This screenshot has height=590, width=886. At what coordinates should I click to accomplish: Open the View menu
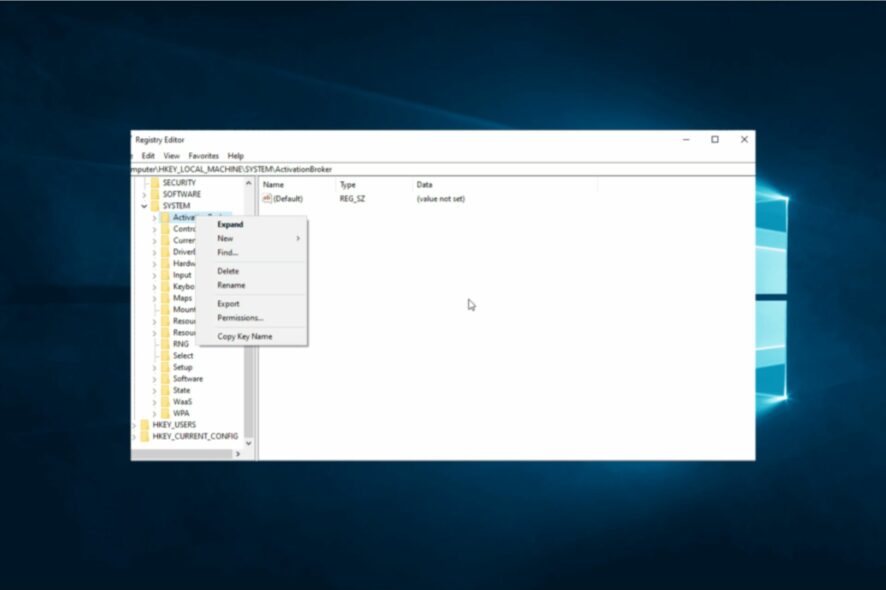pyautogui.click(x=171, y=156)
